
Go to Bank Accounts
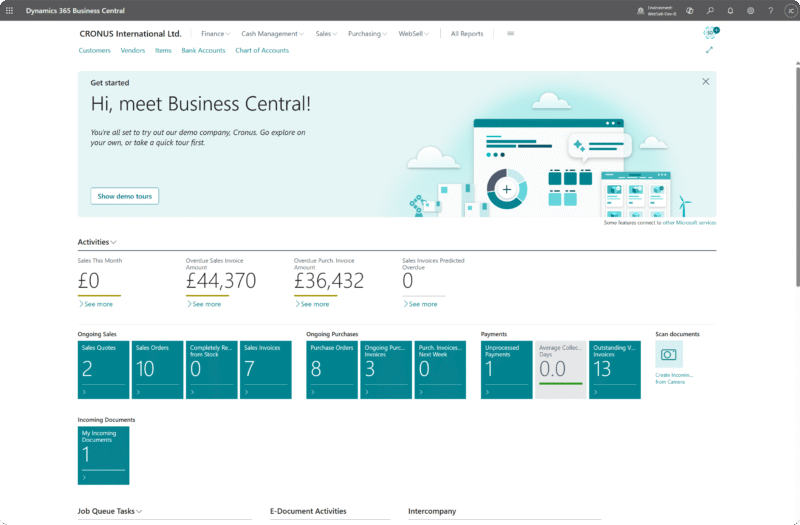tap(203, 51)
